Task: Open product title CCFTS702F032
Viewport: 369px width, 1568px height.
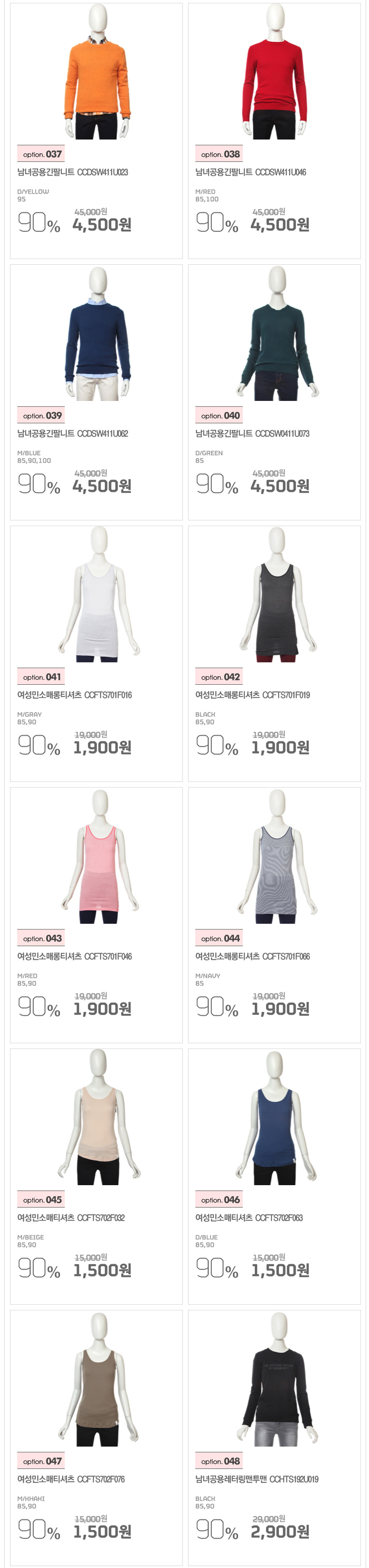Action: click(70, 1218)
